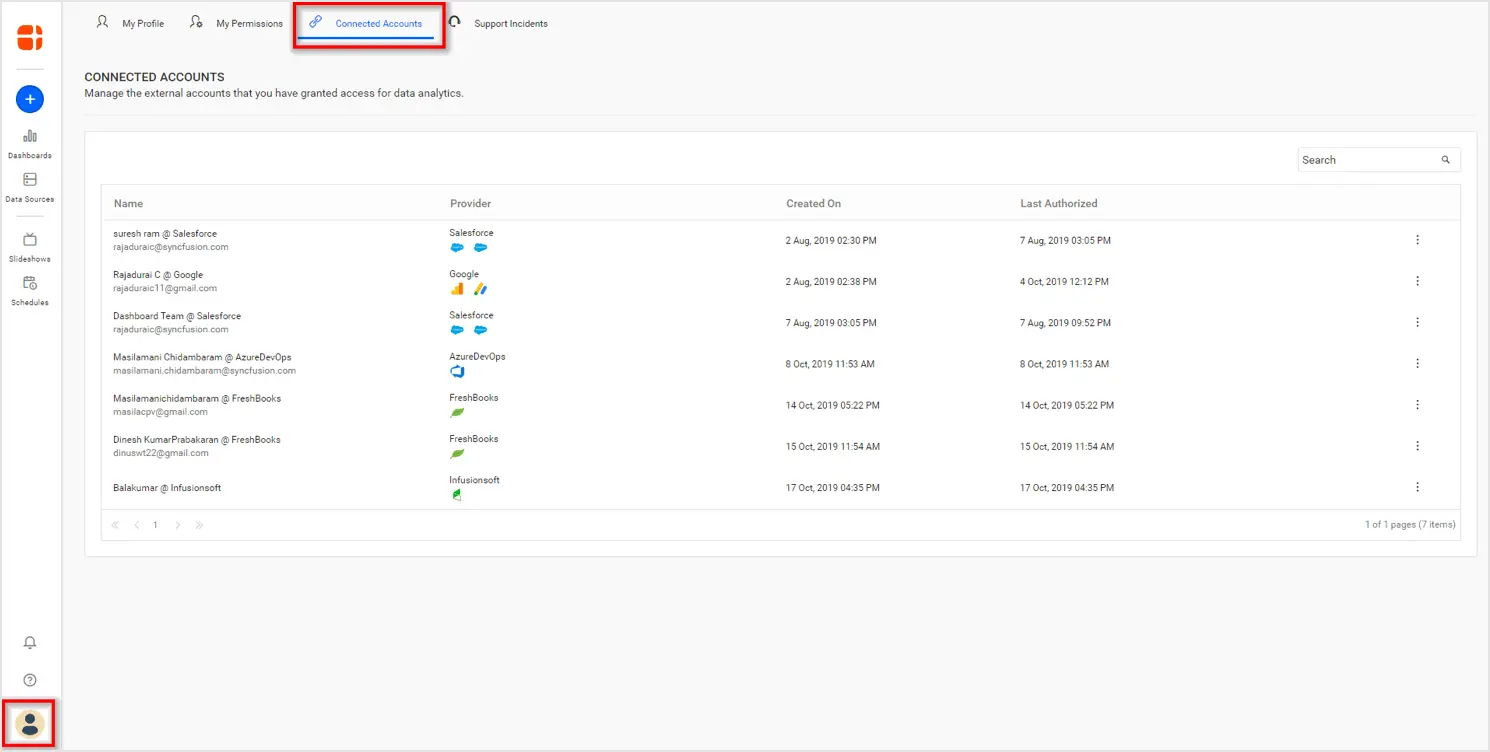
Task: Switch to the My Permissions tab
Action: (x=237, y=23)
